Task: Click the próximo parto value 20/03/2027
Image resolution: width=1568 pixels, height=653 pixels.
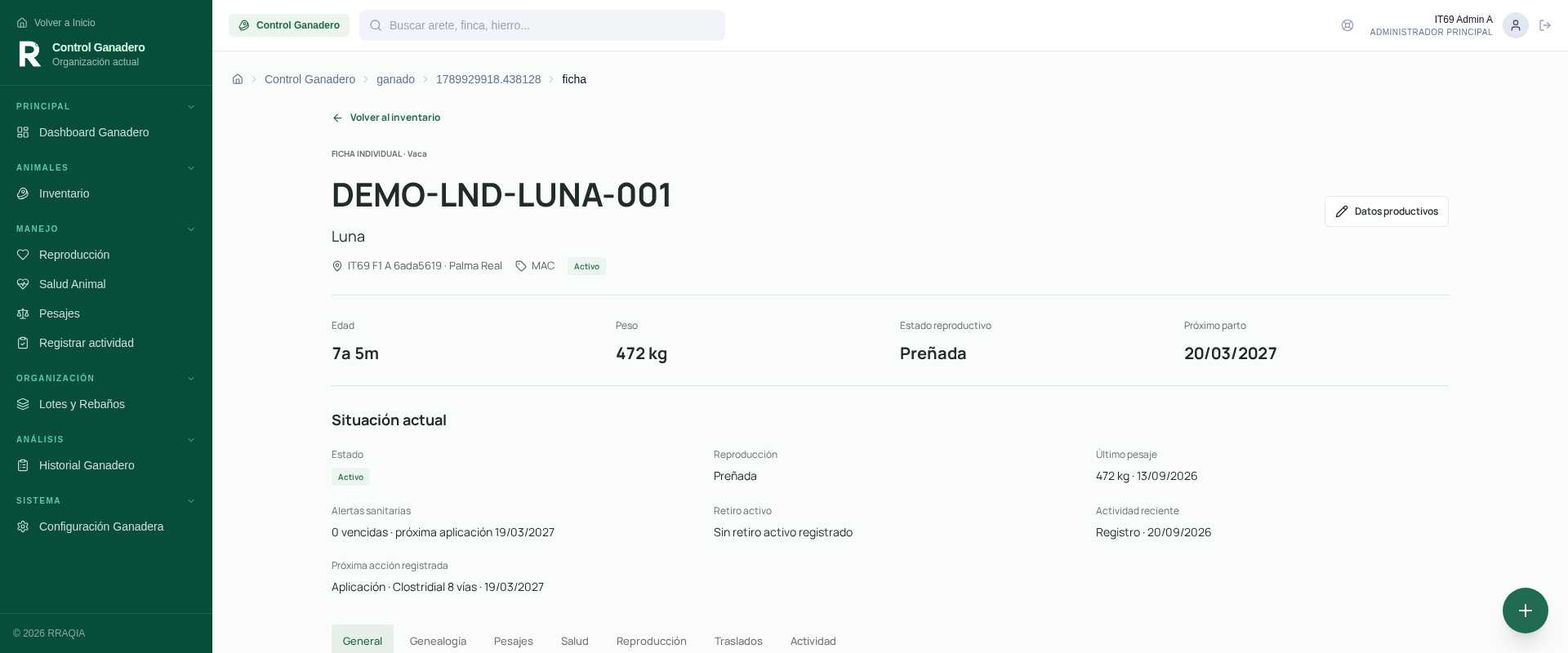Action: click(1230, 354)
